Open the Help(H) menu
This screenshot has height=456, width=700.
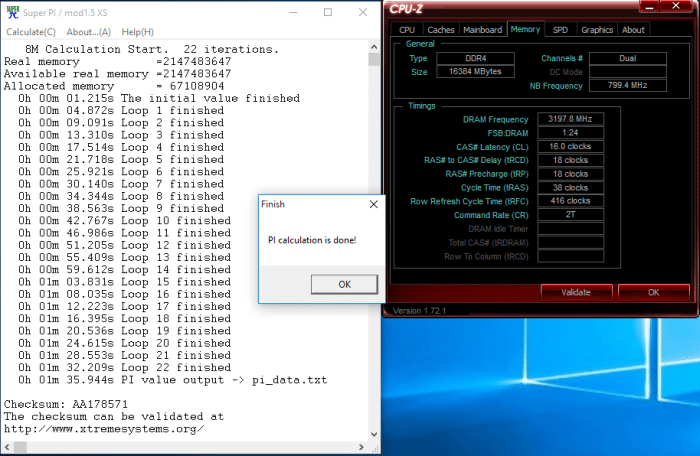pos(138,32)
